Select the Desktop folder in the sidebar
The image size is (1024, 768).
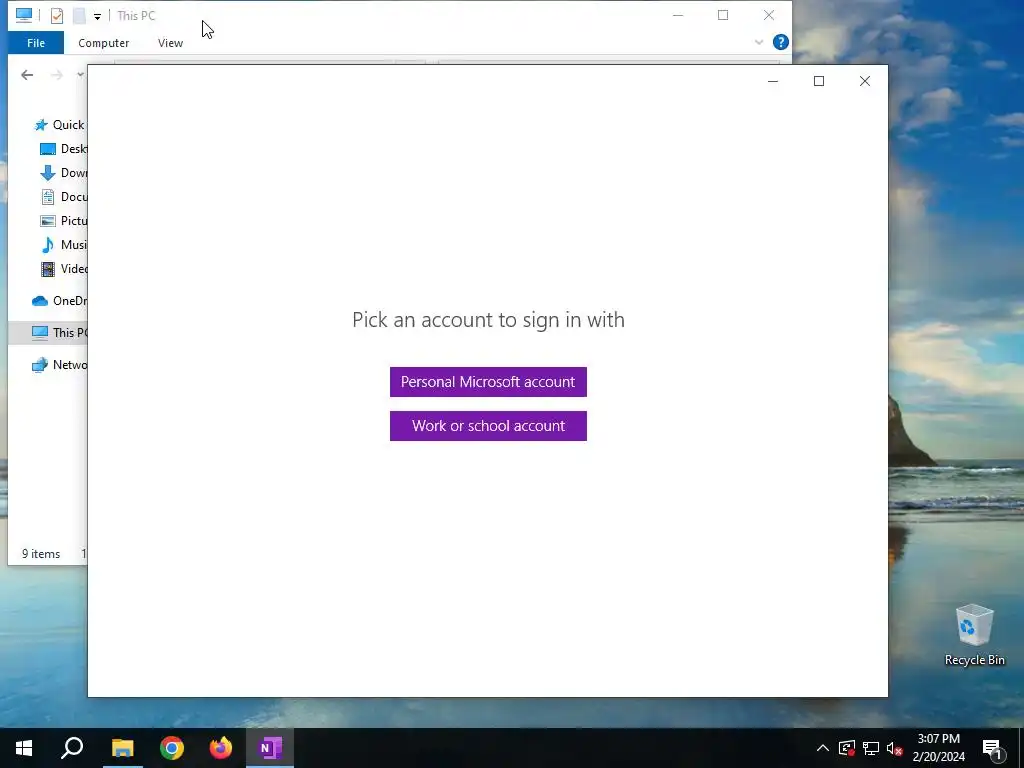coord(63,149)
